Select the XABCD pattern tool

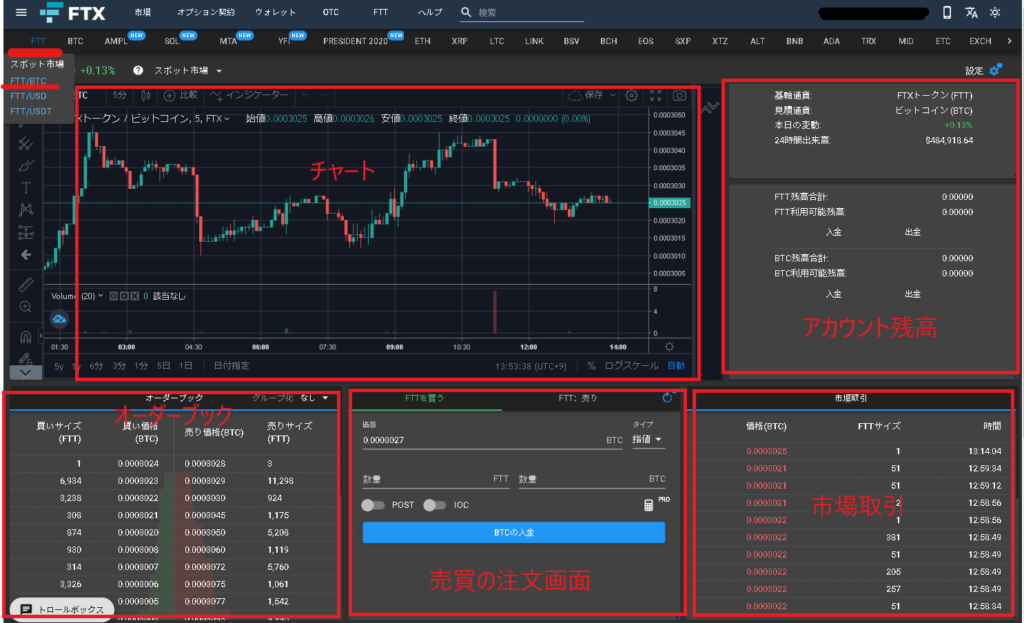[25, 210]
